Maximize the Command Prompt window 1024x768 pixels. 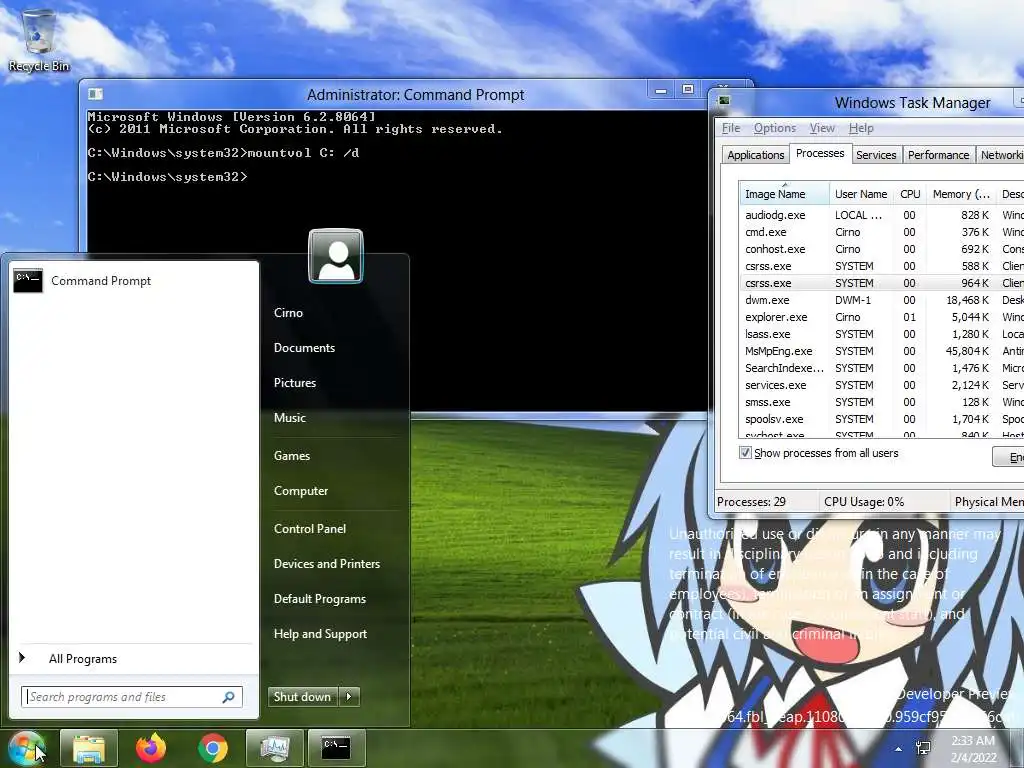tap(688, 90)
